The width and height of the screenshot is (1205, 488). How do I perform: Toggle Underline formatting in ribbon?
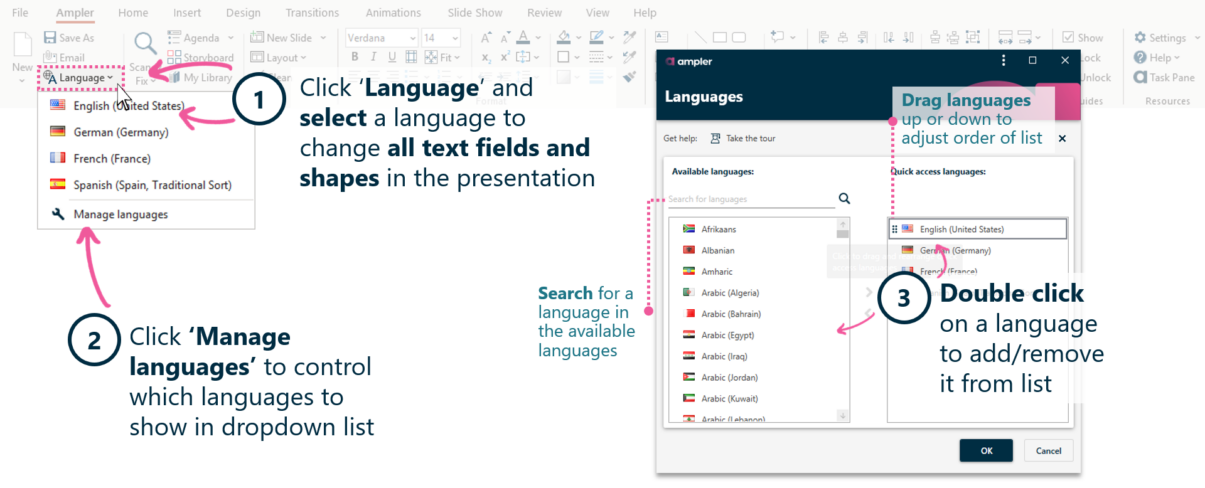pos(391,58)
